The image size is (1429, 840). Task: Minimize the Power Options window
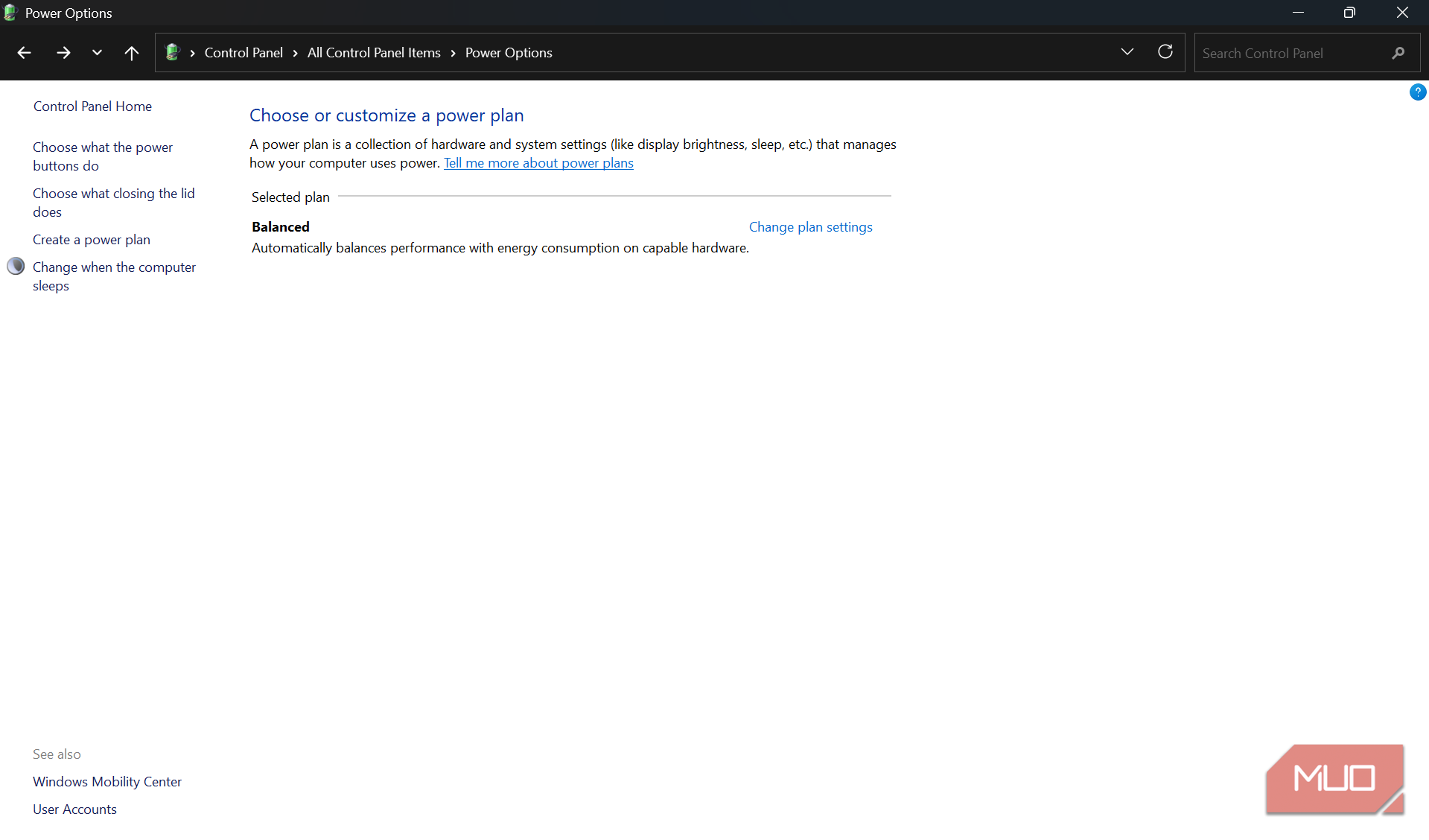tap(1298, 13)
